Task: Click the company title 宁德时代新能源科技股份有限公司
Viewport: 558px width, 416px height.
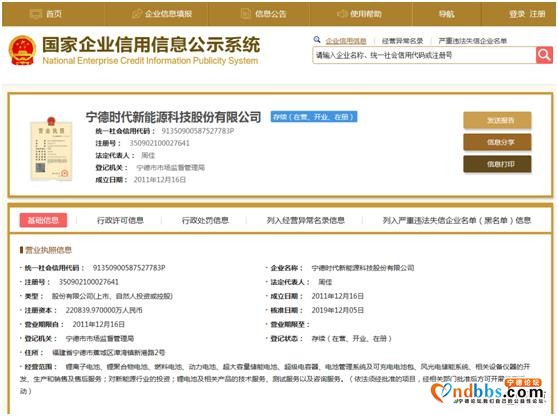Action: click(174, 117)
